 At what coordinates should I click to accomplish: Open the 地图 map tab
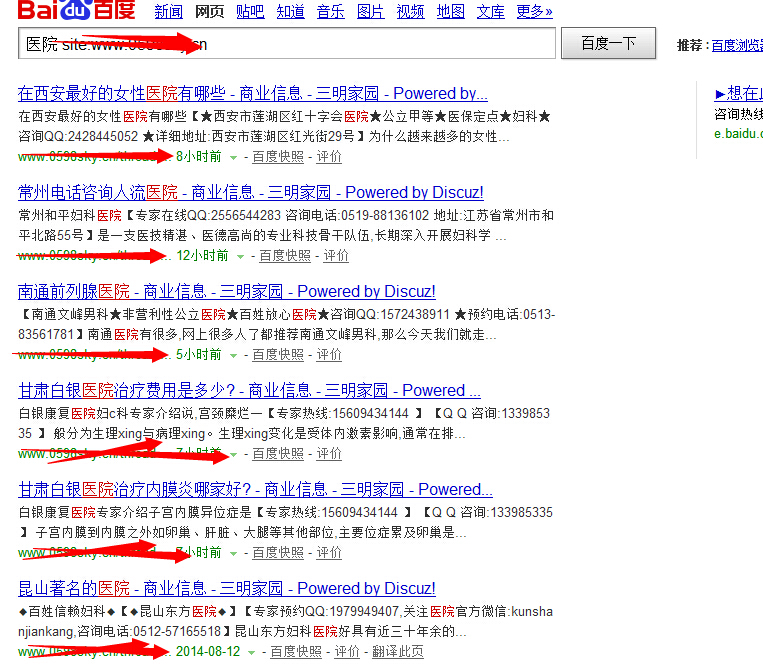click(451, 12)
